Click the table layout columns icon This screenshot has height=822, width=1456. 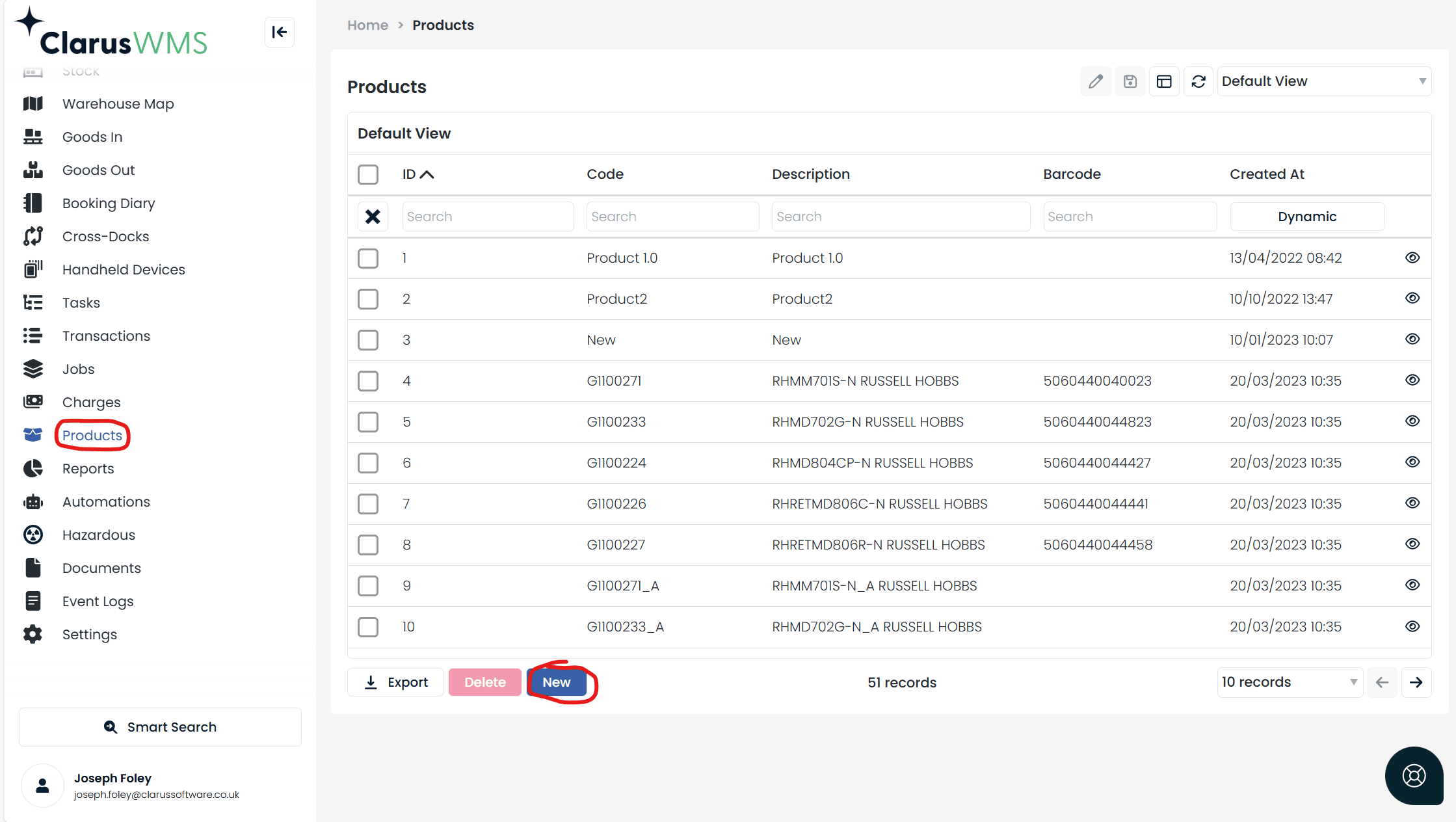pyautogui.click(x=1164, y=81)
